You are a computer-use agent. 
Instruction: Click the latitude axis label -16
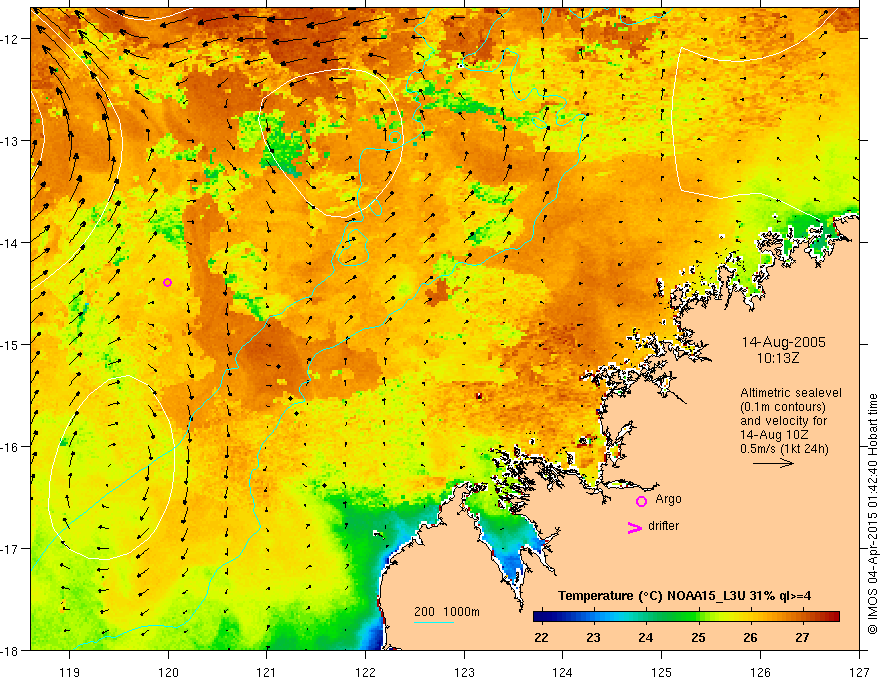point(12,447)
